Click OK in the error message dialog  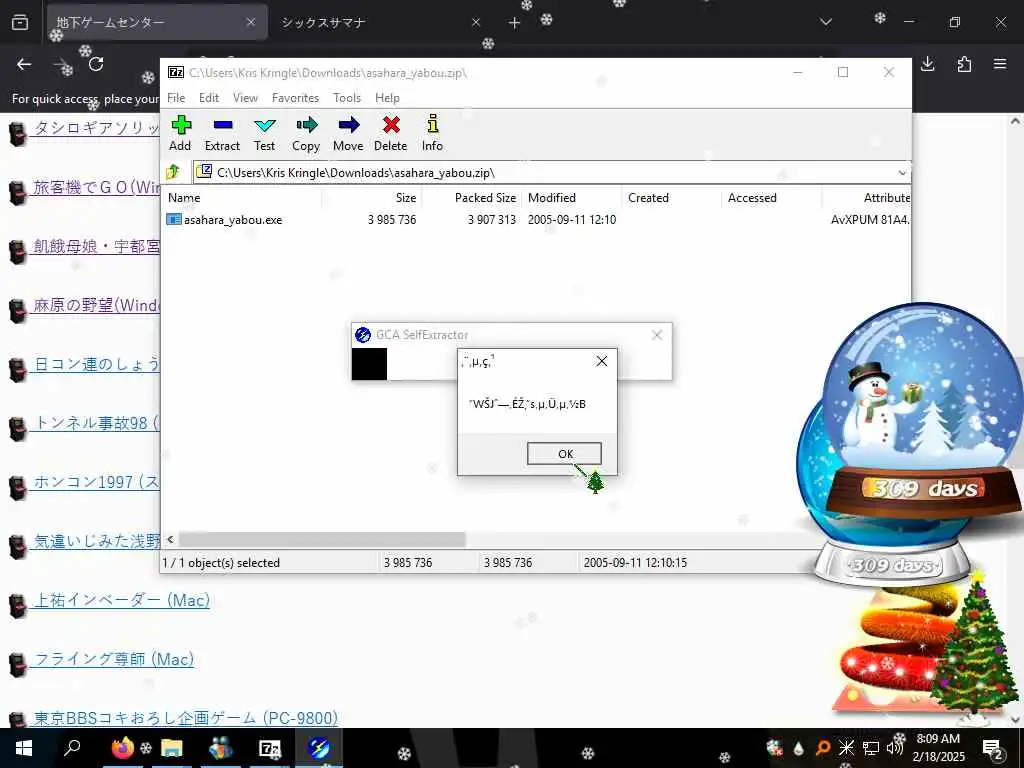(x=564, y=454)
